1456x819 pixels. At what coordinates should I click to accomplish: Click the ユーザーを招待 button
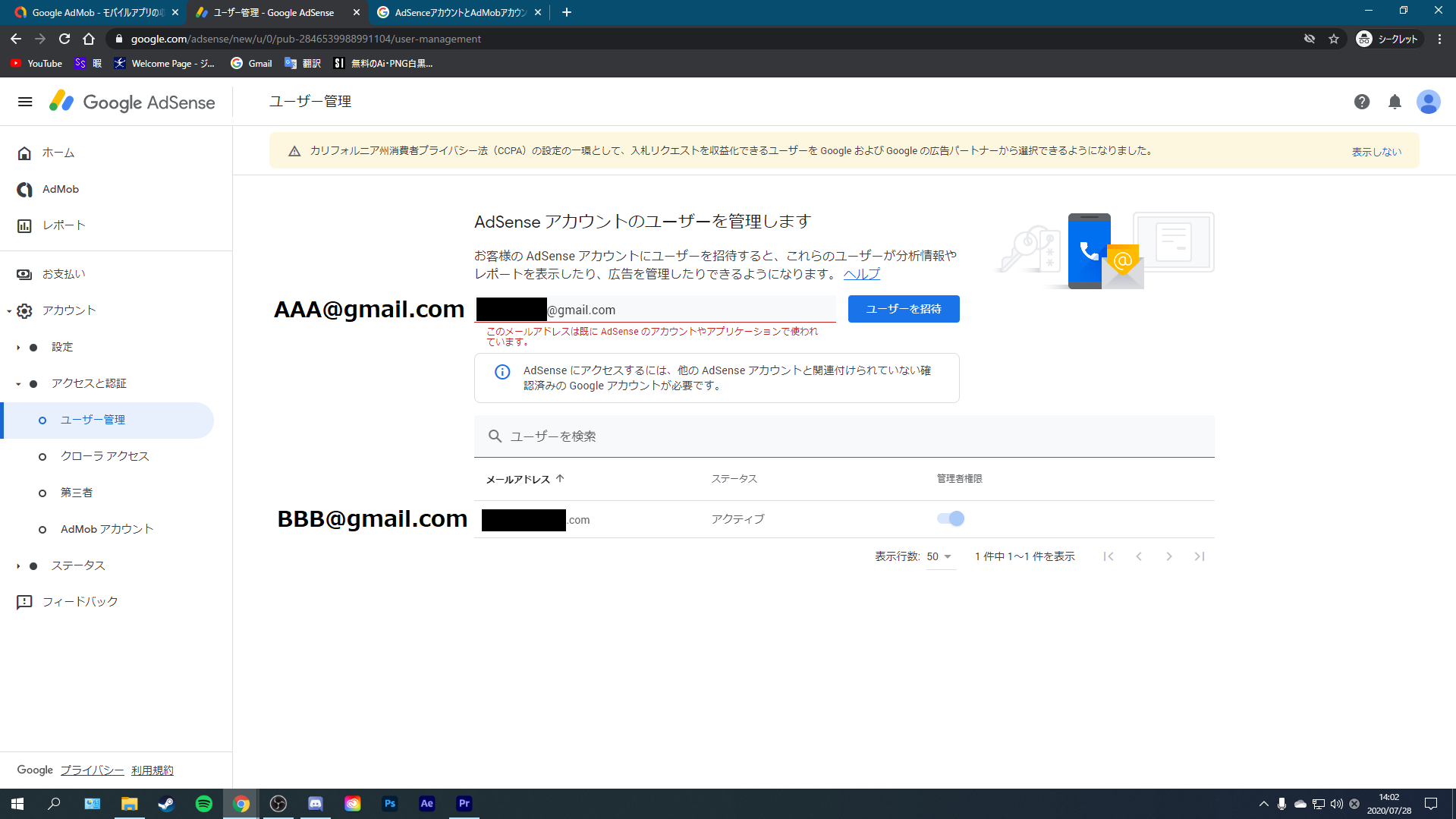pyautogui.click(x=904, y=309)
